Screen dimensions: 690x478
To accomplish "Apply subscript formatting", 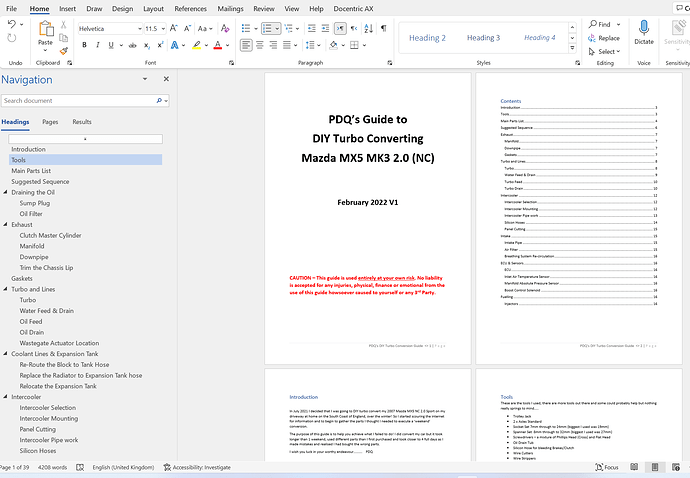I will (147, 45).
